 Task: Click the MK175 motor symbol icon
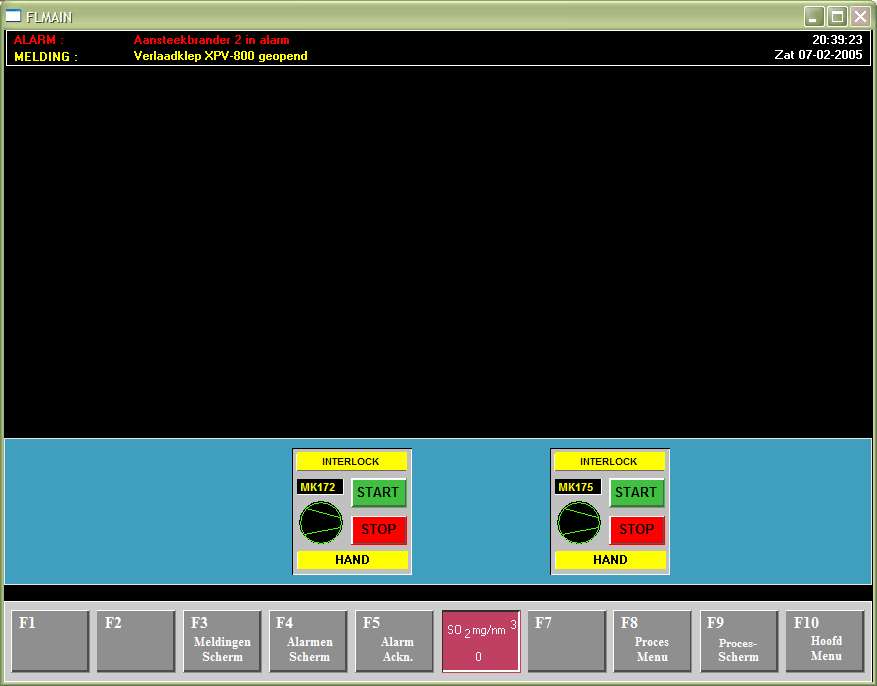click(x=578, y=522)
